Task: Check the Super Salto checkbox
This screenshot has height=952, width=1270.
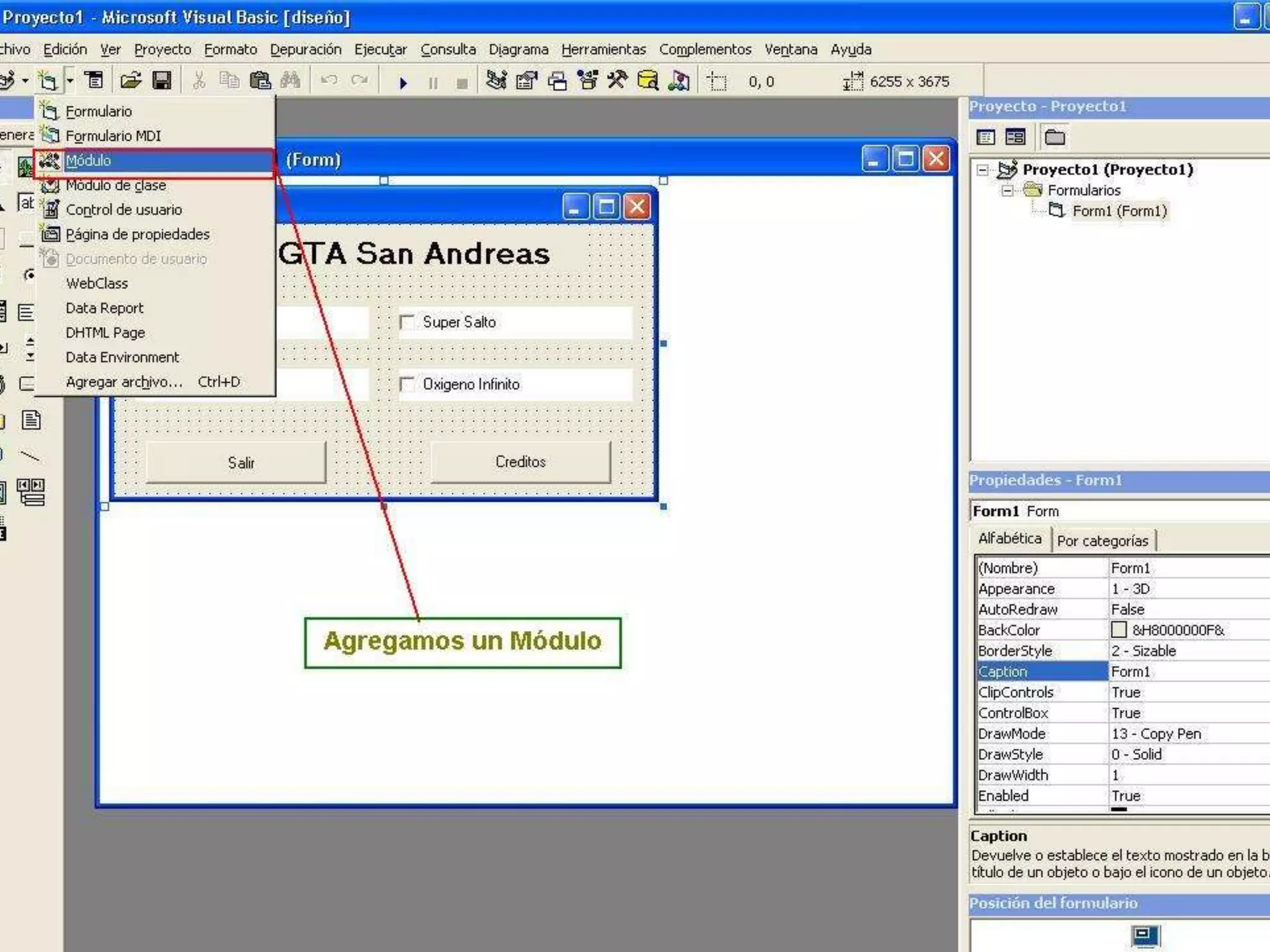Action: pyautogui.click(x=407, y=322)
